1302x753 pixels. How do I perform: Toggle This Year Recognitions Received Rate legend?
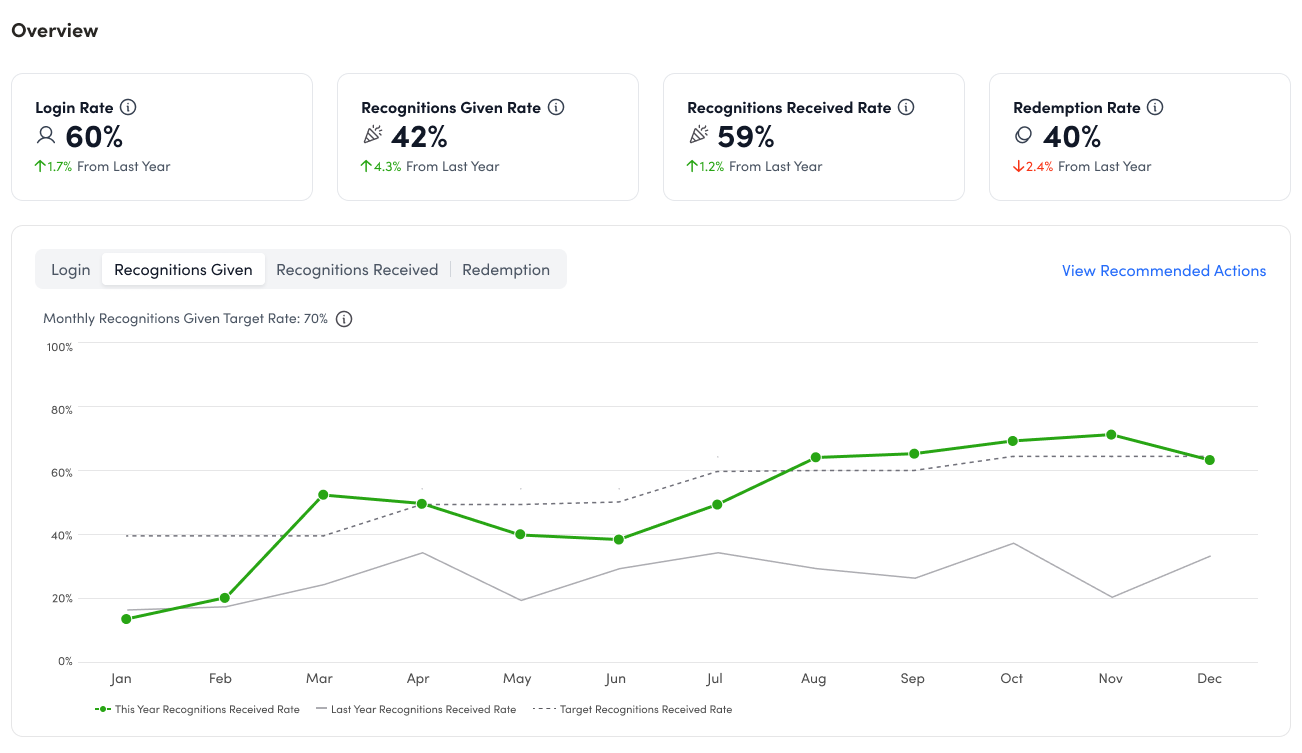click(198, 709)
